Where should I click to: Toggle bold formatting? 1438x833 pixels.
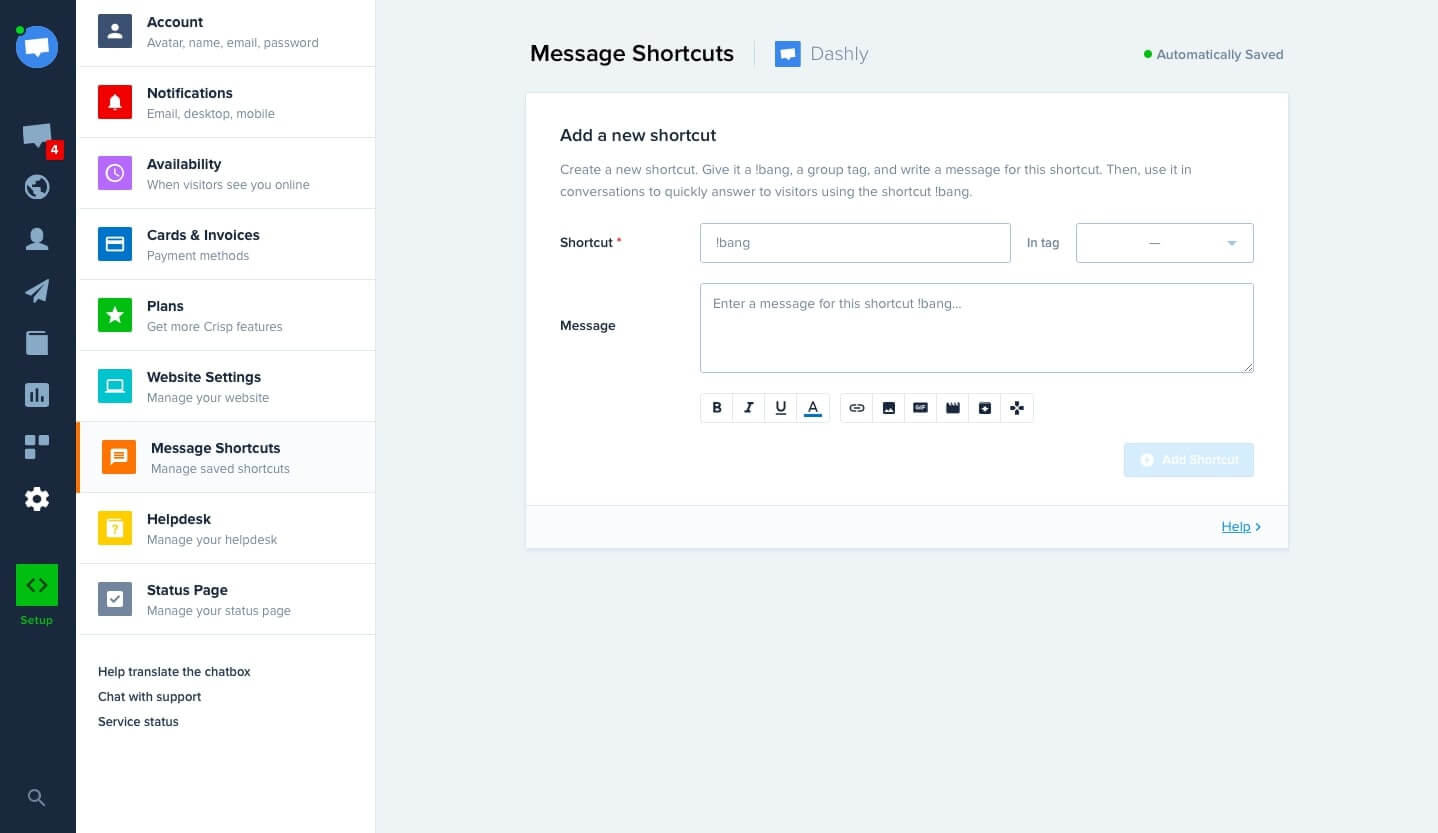pos(716,408)
